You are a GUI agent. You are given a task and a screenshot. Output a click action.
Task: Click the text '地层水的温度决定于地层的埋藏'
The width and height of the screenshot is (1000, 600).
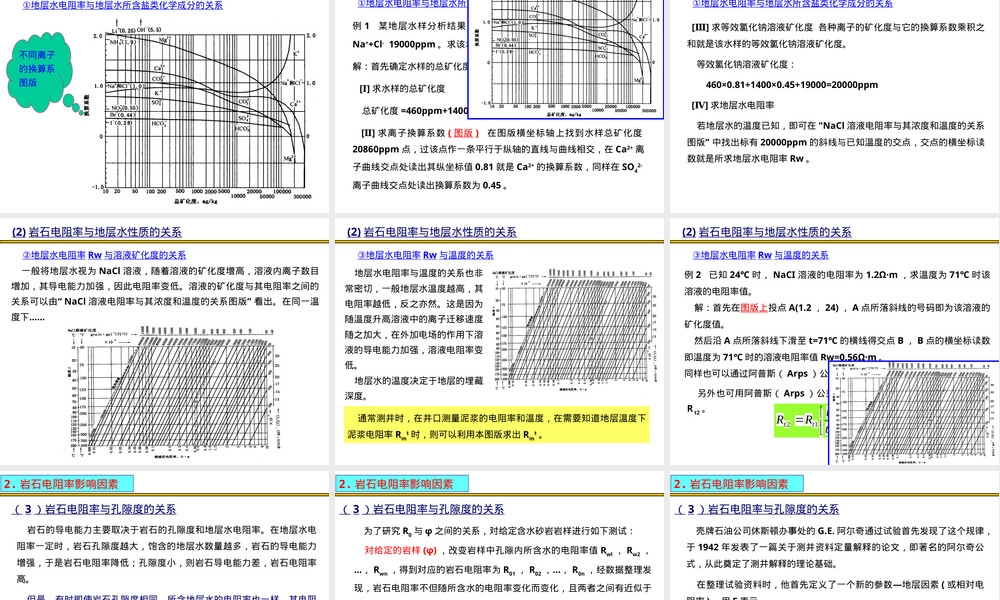point(418,381)
